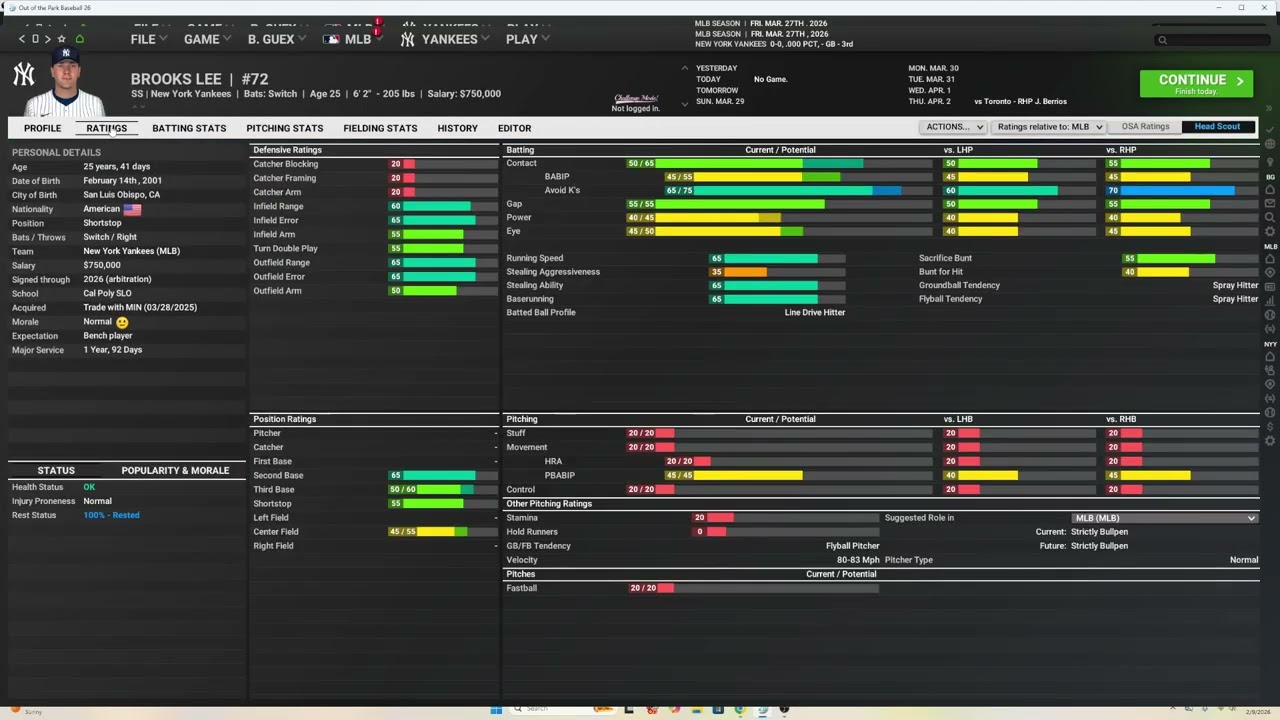This screenshot has height=720, width=1280.
Task: Open the home icon under the NYY sidebar section
Action: (x=1270, y=357)
